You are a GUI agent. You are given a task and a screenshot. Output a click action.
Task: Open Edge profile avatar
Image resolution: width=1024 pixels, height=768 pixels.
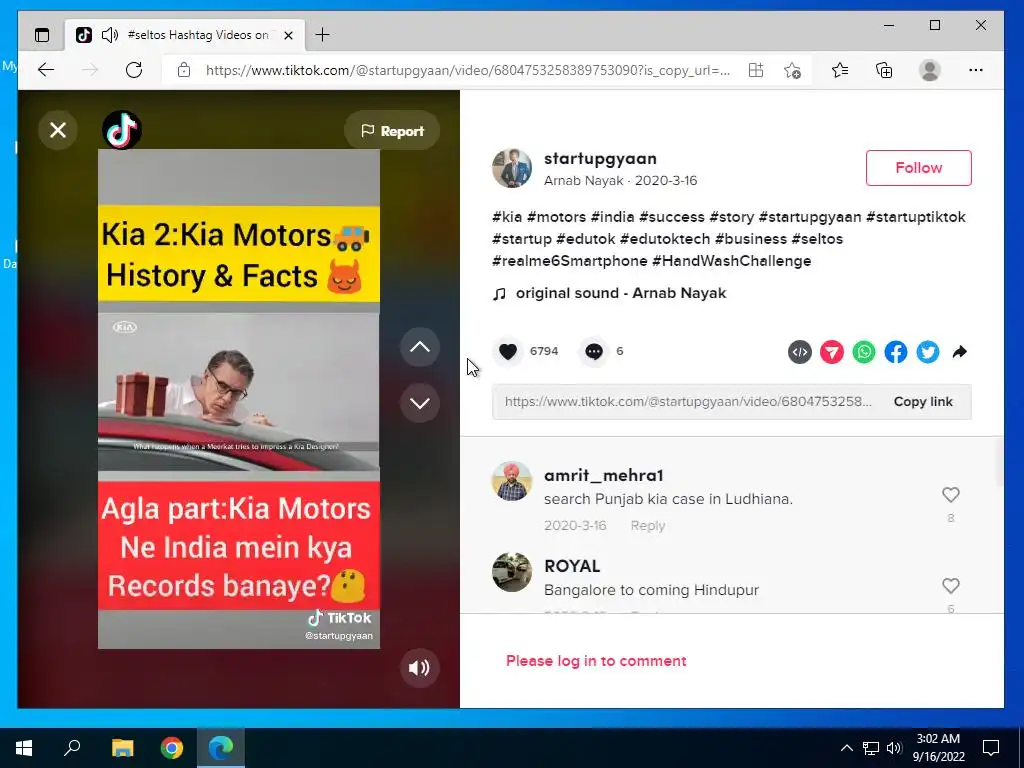coord(929,70)
